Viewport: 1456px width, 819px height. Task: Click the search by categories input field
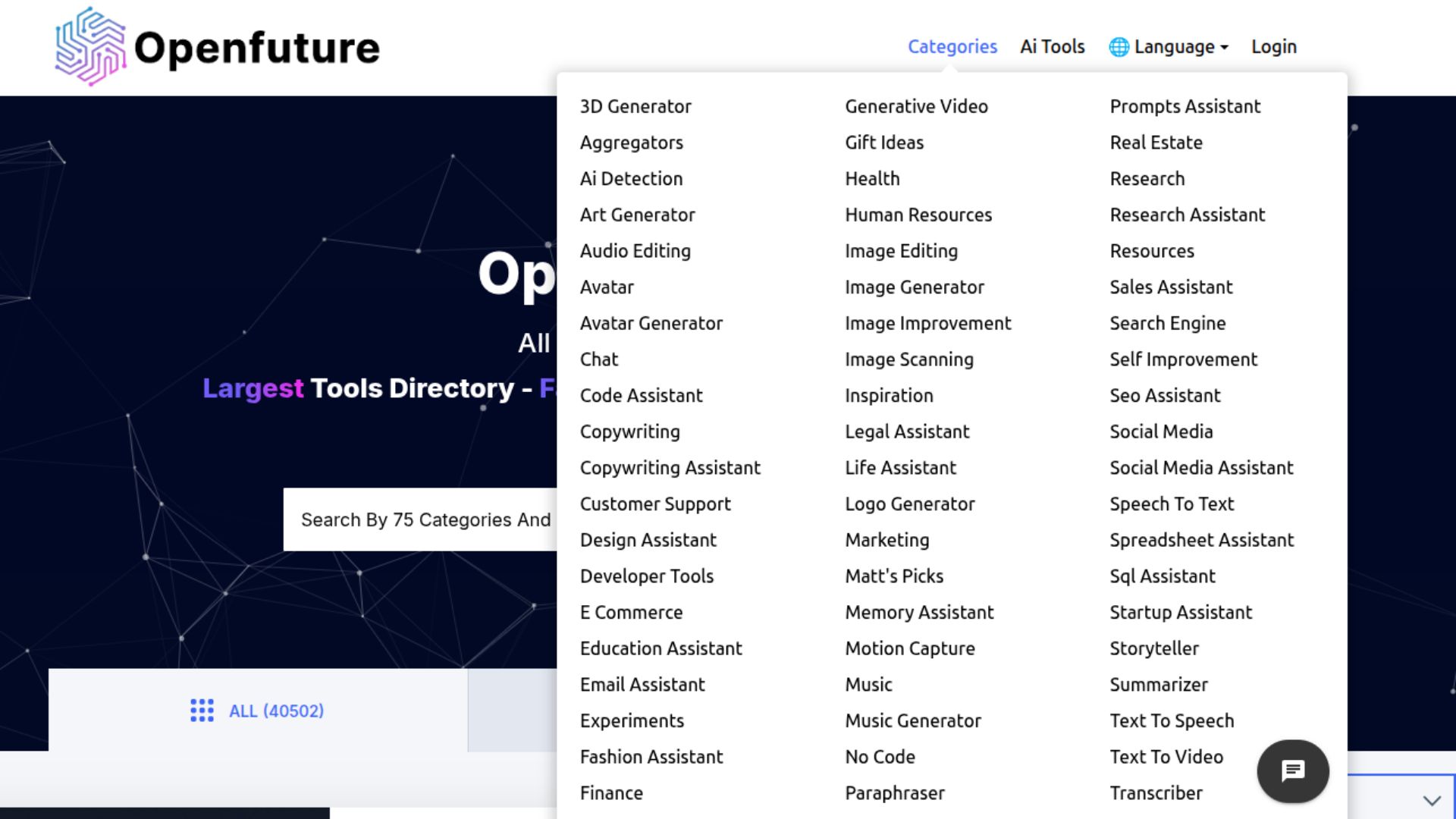(x=420, y=519)
